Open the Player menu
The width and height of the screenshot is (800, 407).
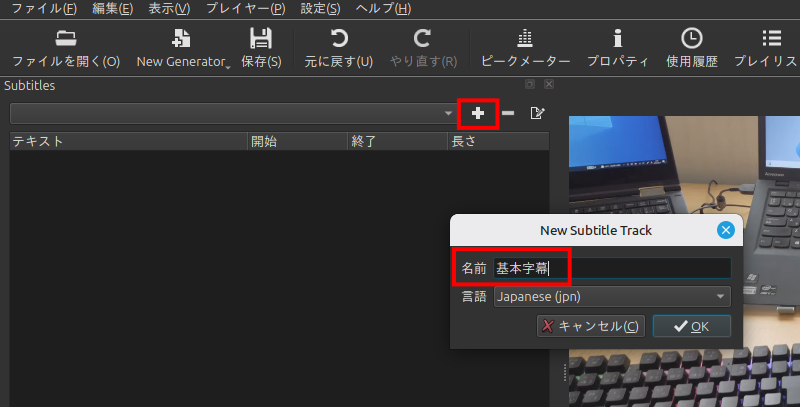[x=245, y=8]
